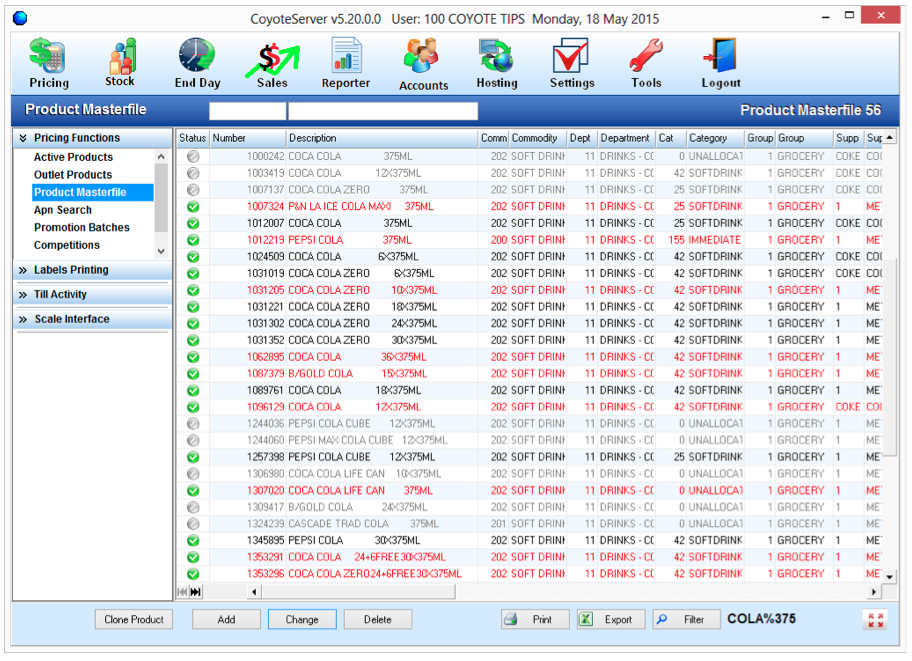Click the status icon for product 1000242

click(x=193, y=157)
